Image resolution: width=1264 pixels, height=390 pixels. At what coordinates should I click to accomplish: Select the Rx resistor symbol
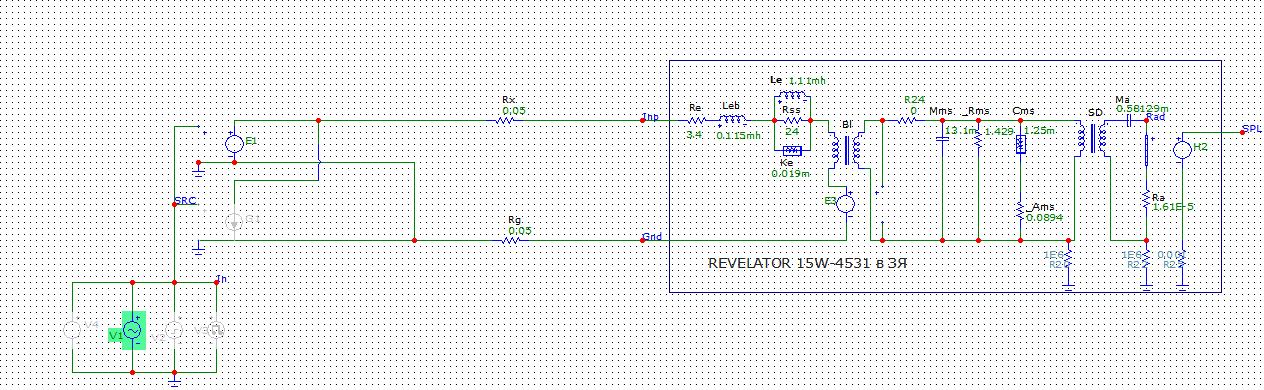[x=507, y=120]
